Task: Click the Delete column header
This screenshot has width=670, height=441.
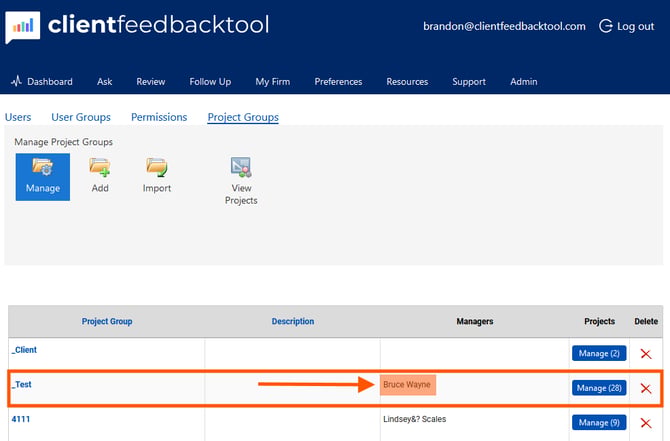Action: click(x=646, y=321)
